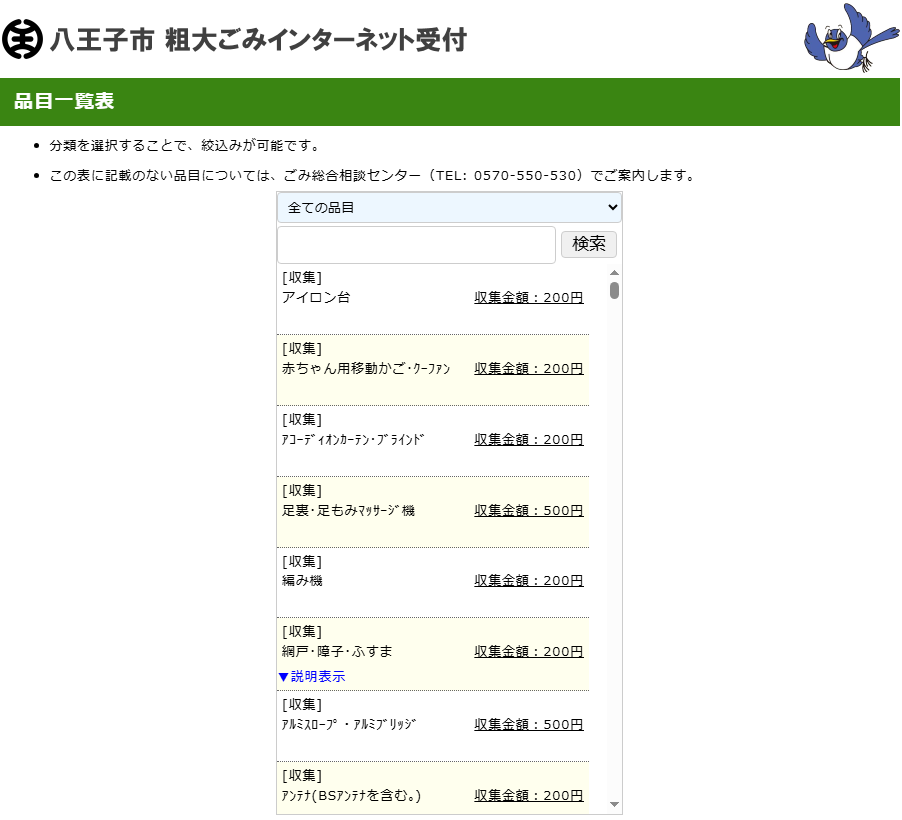This screenshot has height=820, width=902.
Task: Select the 足裏・足もみマッサージ機 item
Action: pos(348,511)
